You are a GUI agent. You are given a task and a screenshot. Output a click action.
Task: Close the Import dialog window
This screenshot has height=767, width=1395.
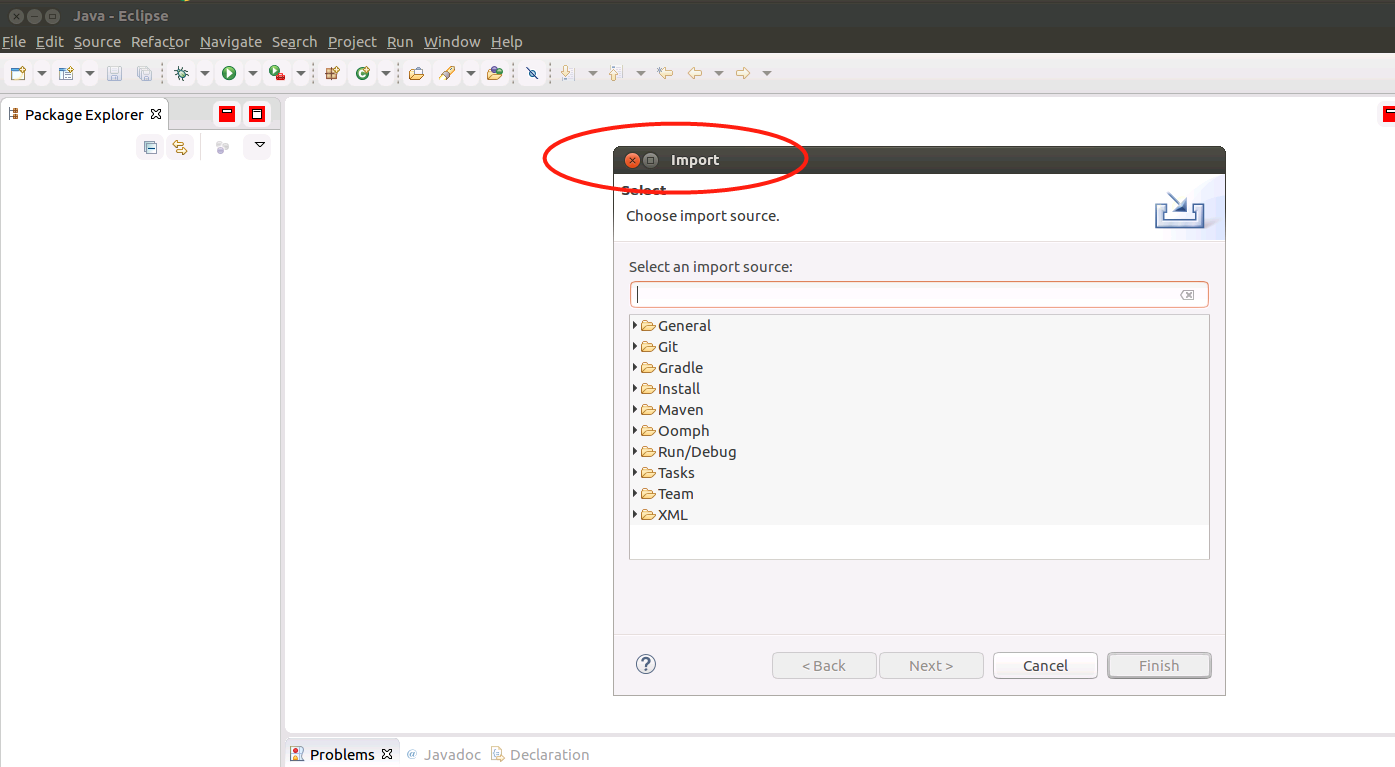coord(632,160)
